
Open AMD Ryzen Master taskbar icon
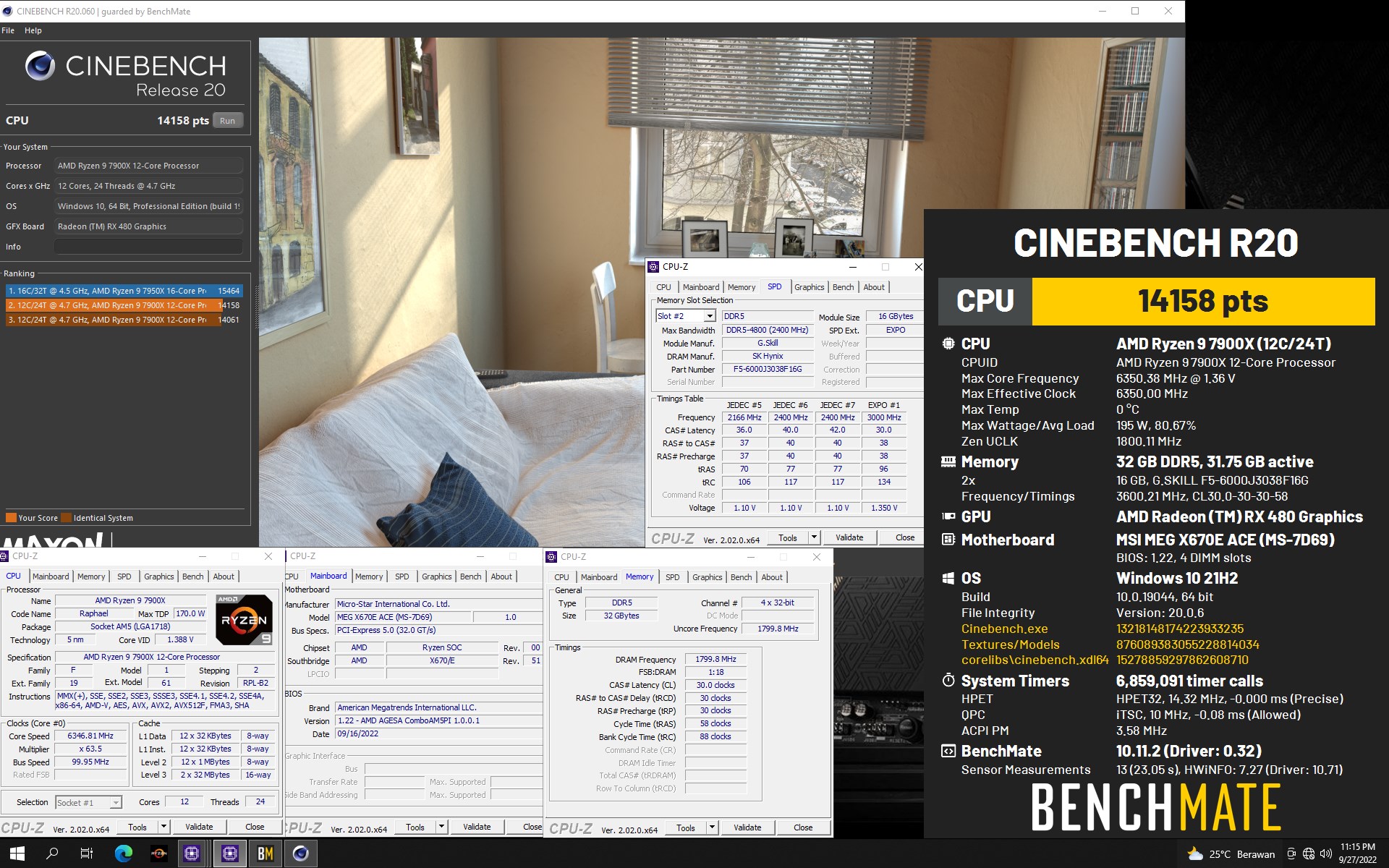pyautogui.click(x=158, y=854)
